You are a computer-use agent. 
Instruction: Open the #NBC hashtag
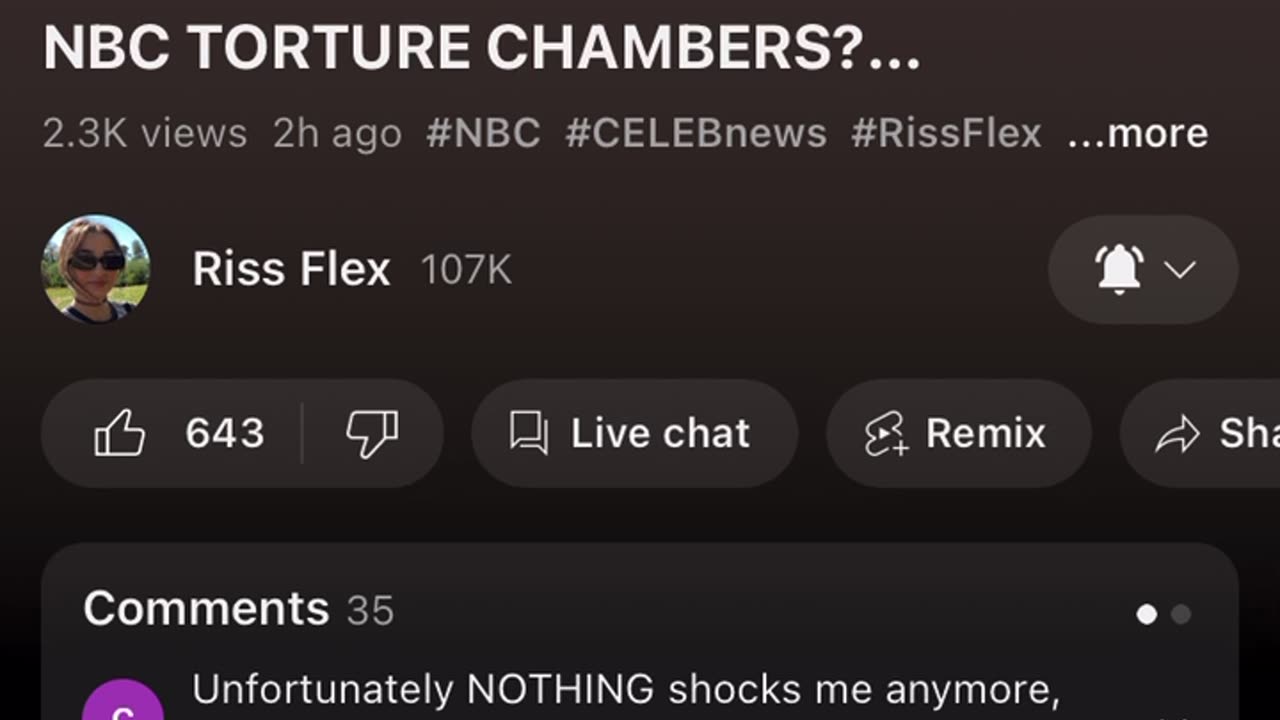pyautogui.click(x=483, y=133)
